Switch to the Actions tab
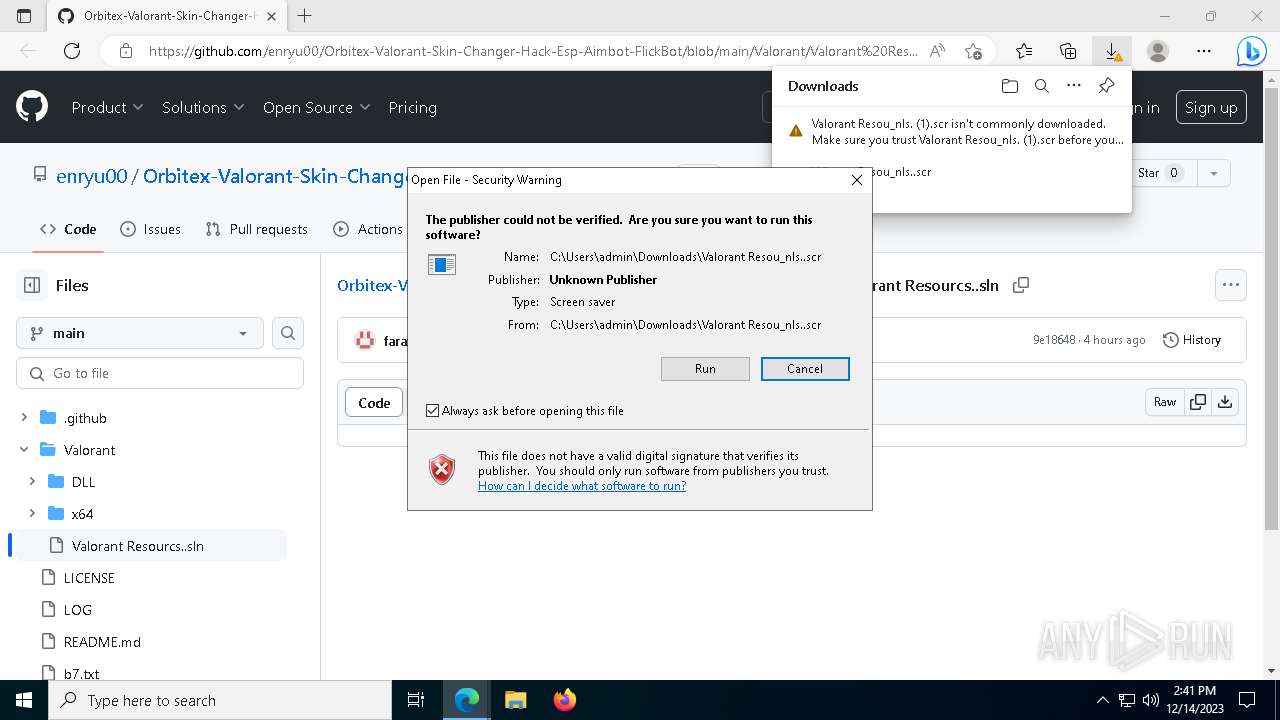This screenshot has height=720, width=1280. pos(368,229)
